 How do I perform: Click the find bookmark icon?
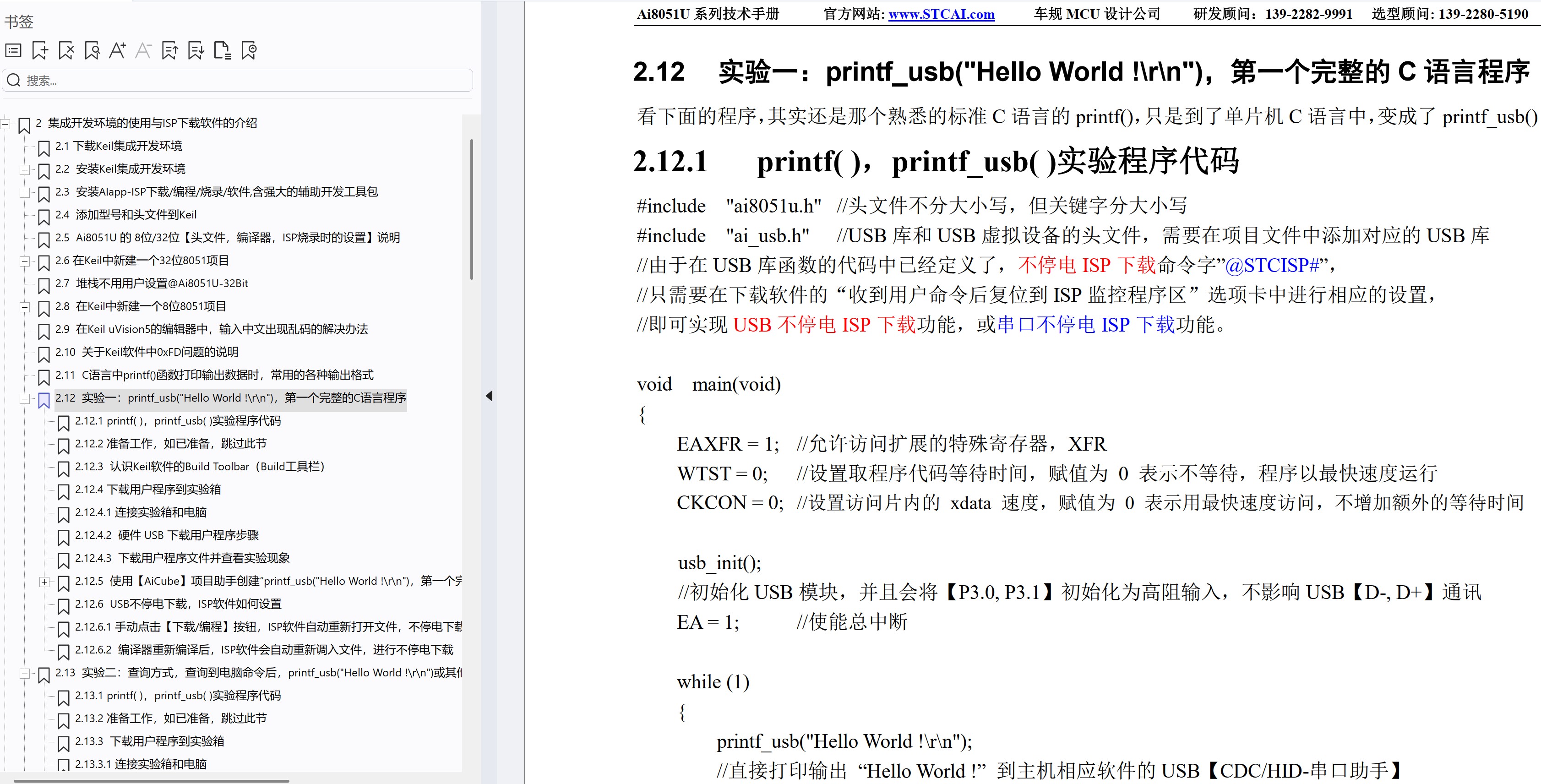(92, 51)
